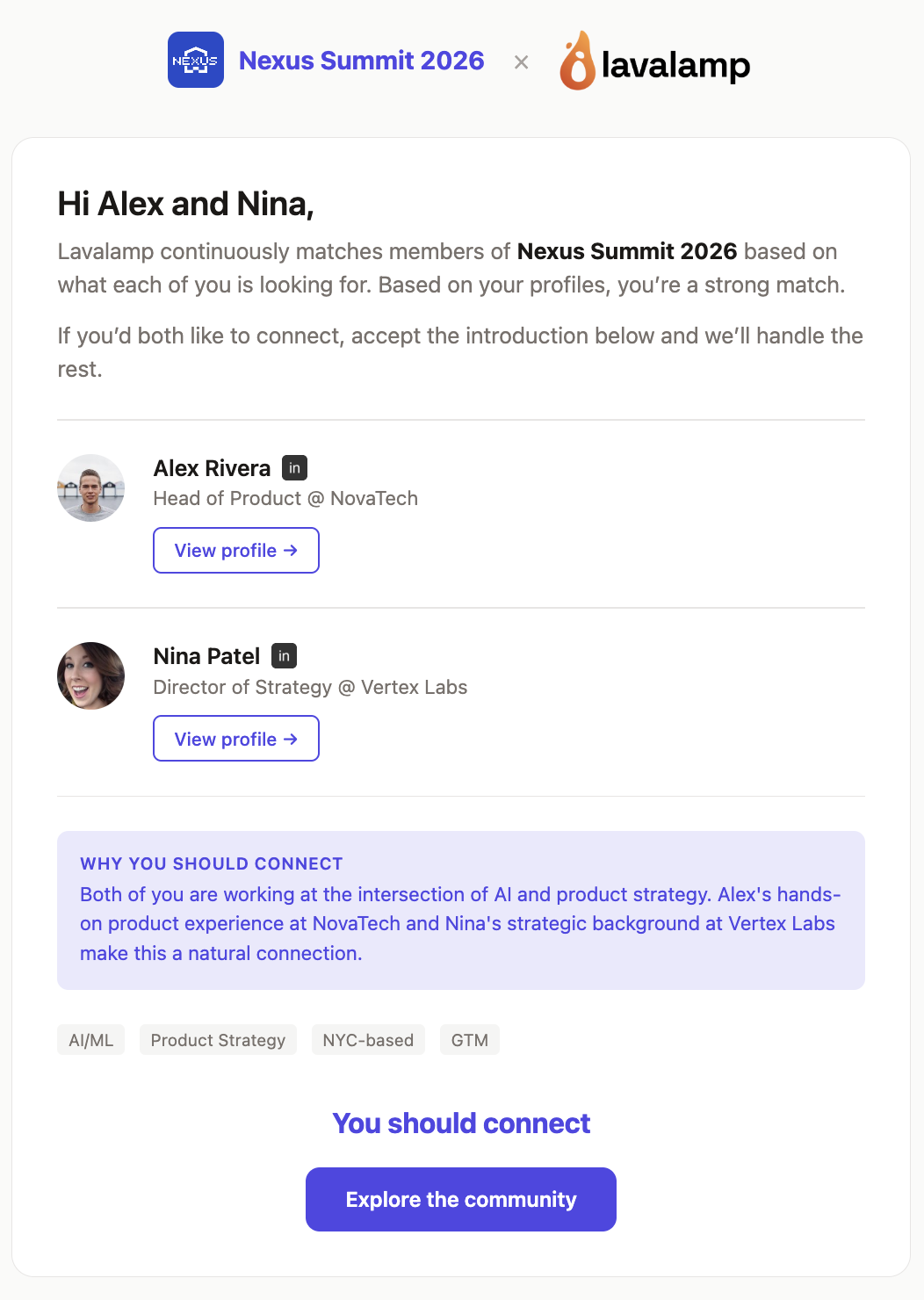Click the × separator between the two logos
The image size is (924, 1300).
pyautogui.click(x=521, y=61)
